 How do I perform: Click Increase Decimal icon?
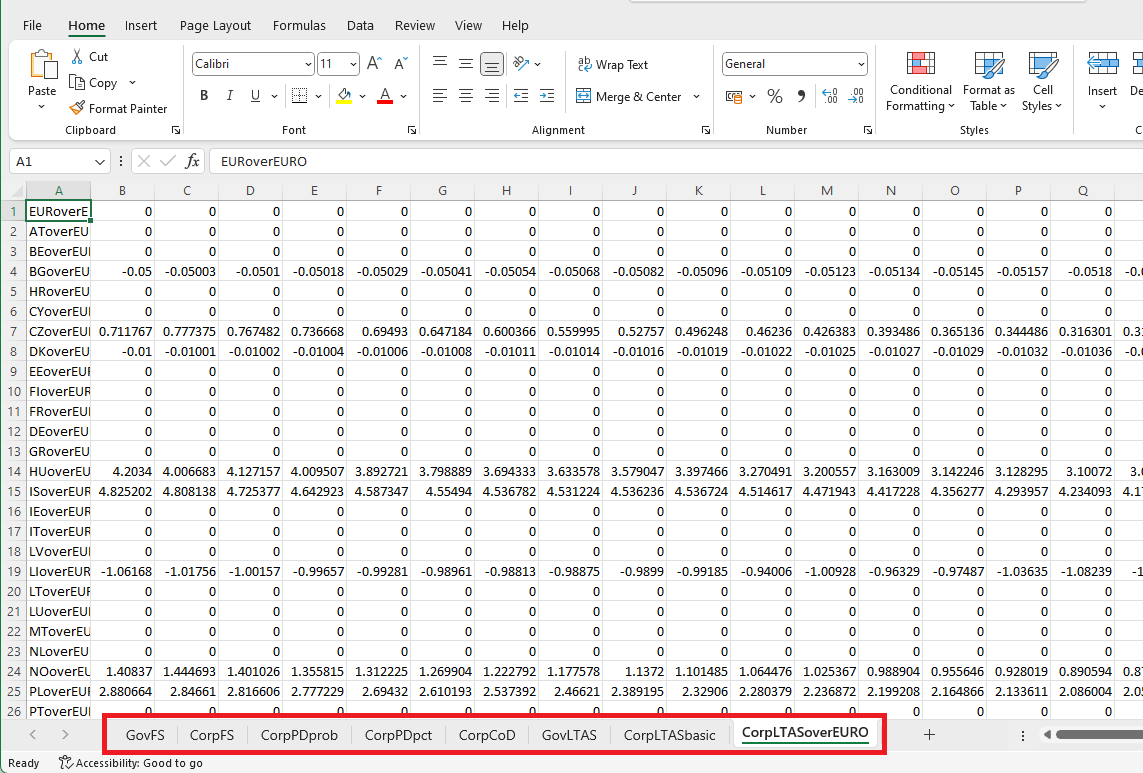pos(829,96)
